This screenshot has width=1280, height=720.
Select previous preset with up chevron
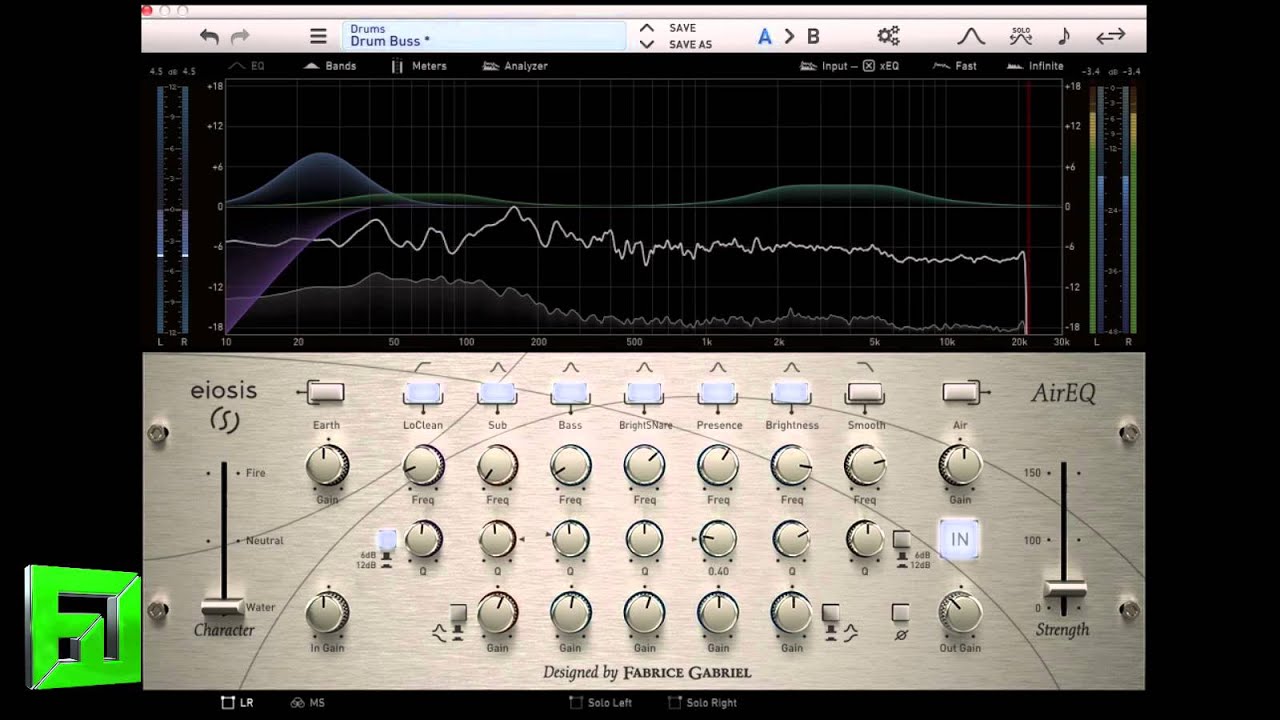coord(647,28)
